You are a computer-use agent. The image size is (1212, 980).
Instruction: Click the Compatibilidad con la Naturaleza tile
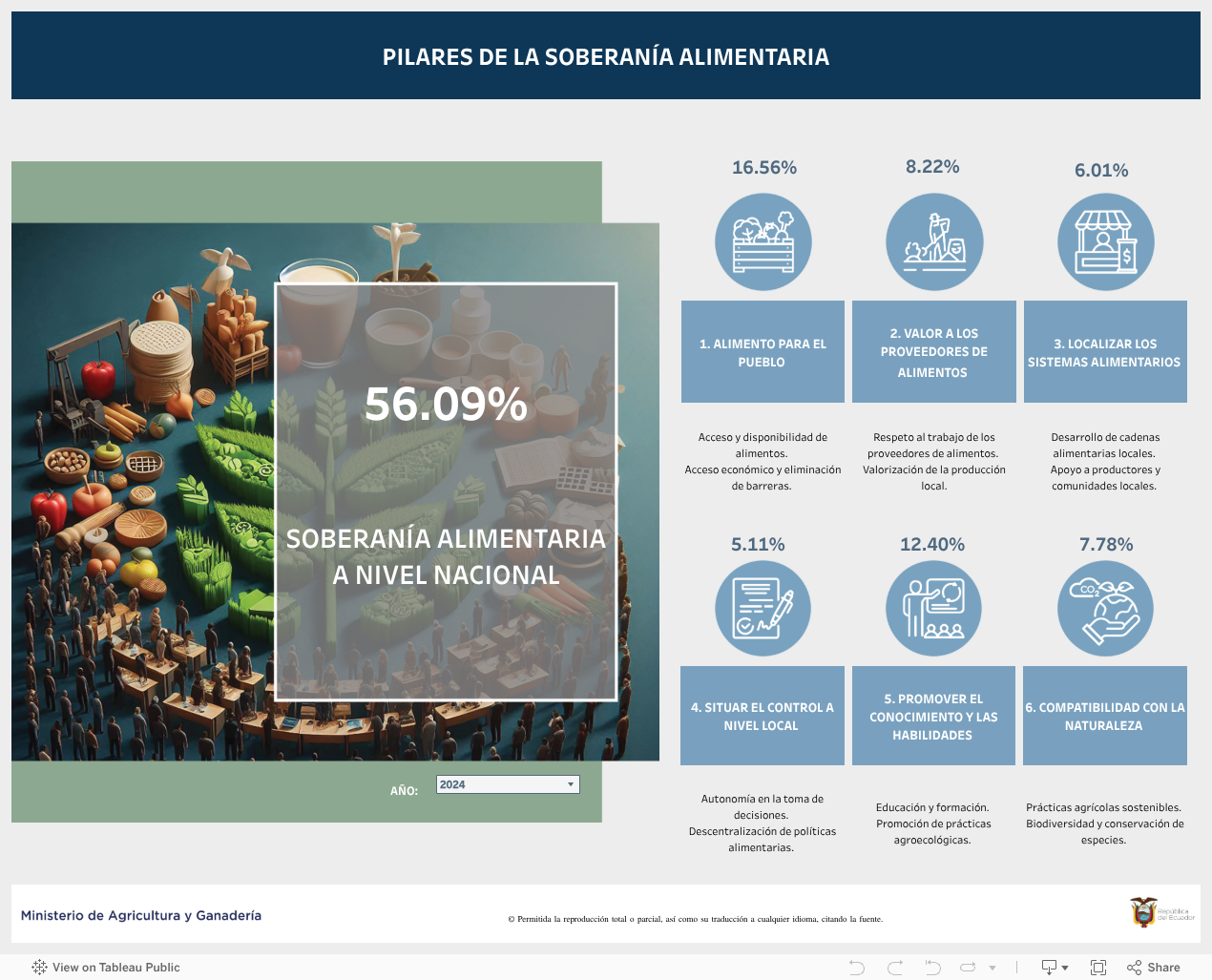click(x=1105, y=716)
